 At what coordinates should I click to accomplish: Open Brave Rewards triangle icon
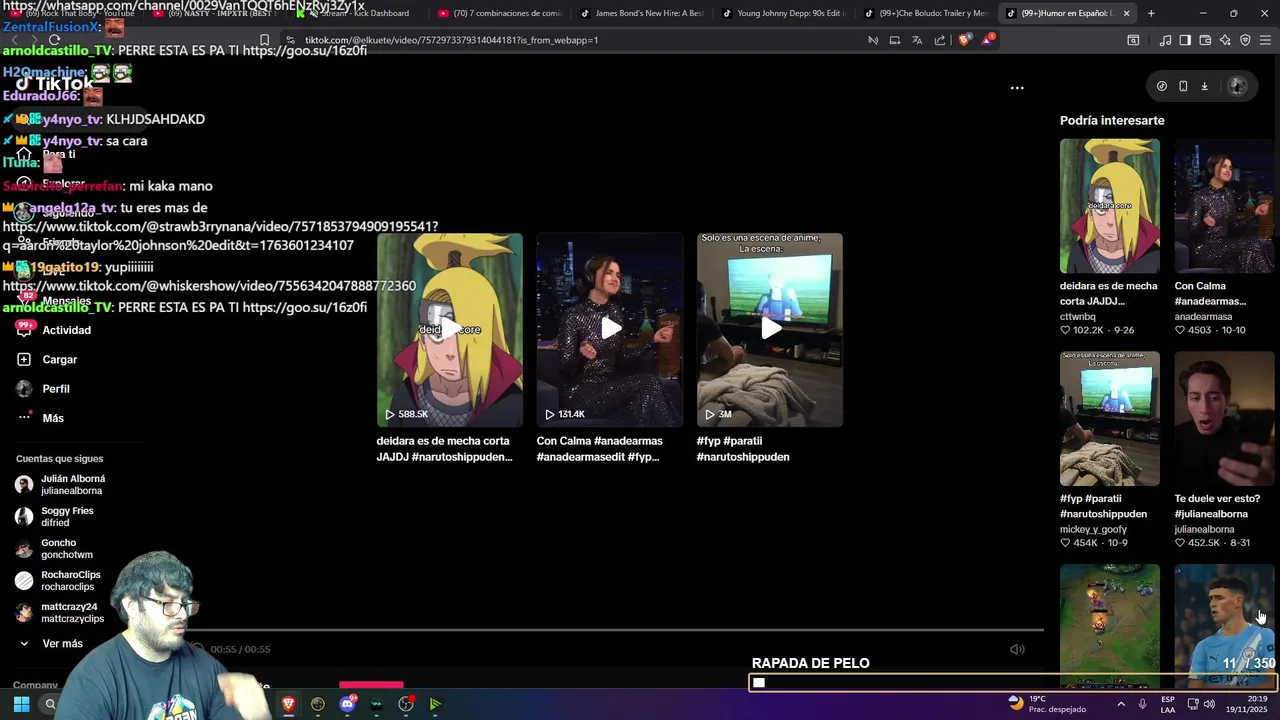pos(988,40)
